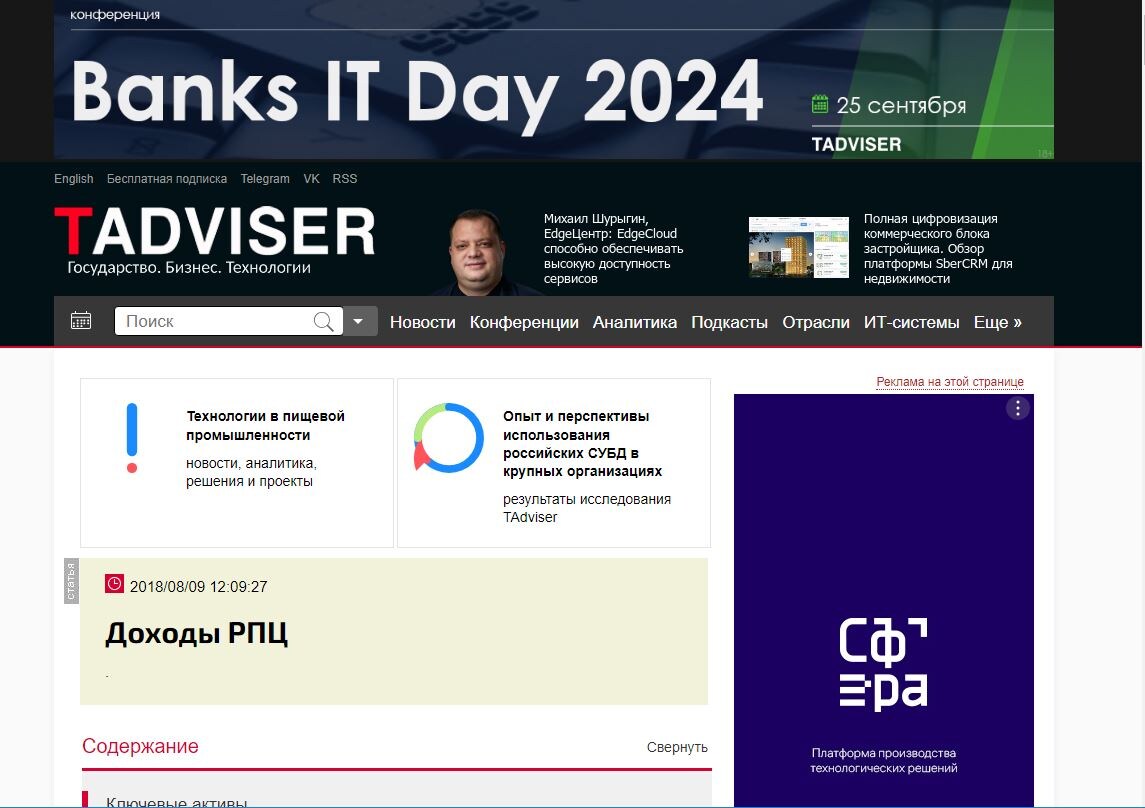The width and height of the screenshot is (1145, 808).
Task: Click the Содержание heading
Action: [140, 746]
